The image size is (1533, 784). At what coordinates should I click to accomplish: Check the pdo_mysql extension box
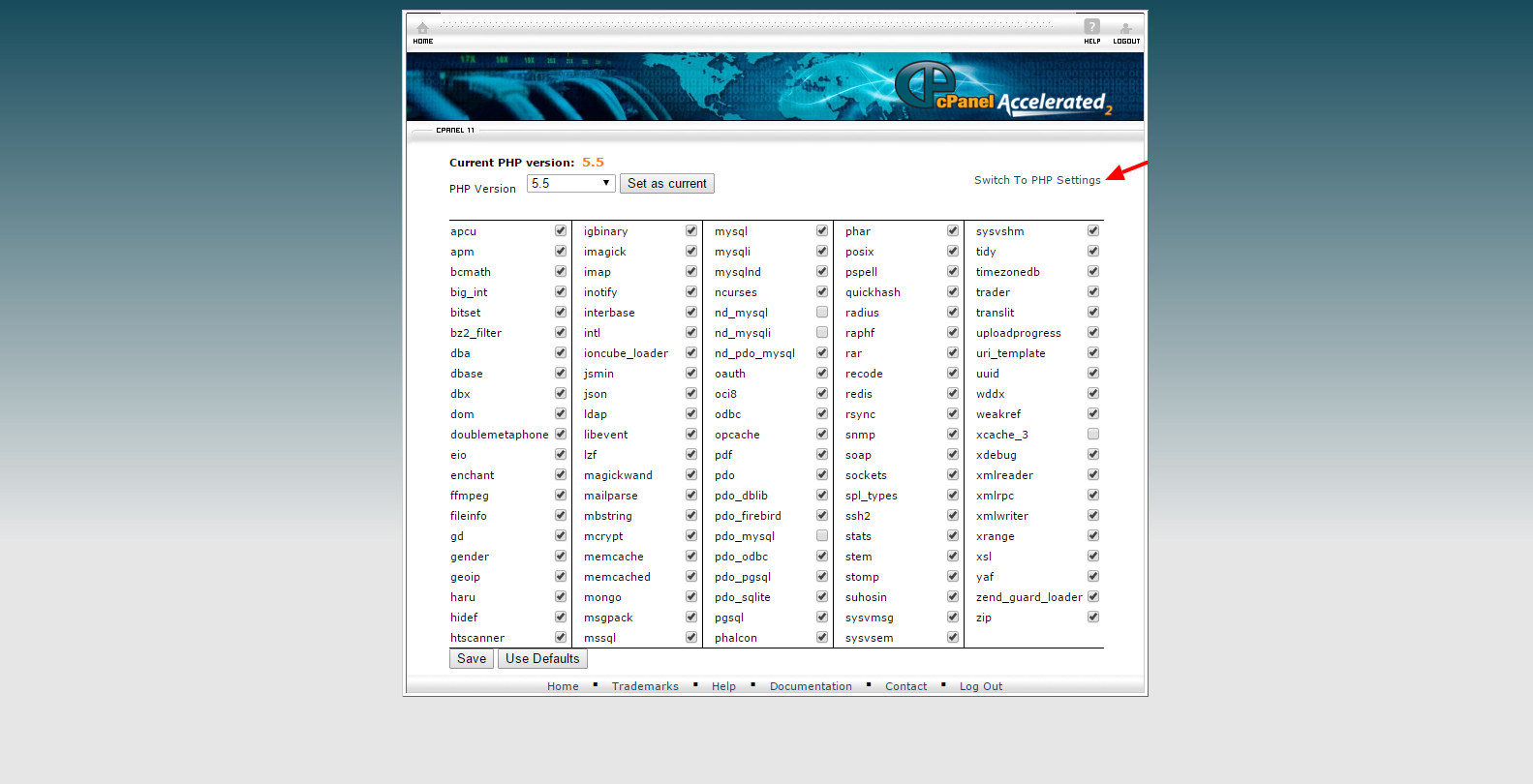[822, 536]
